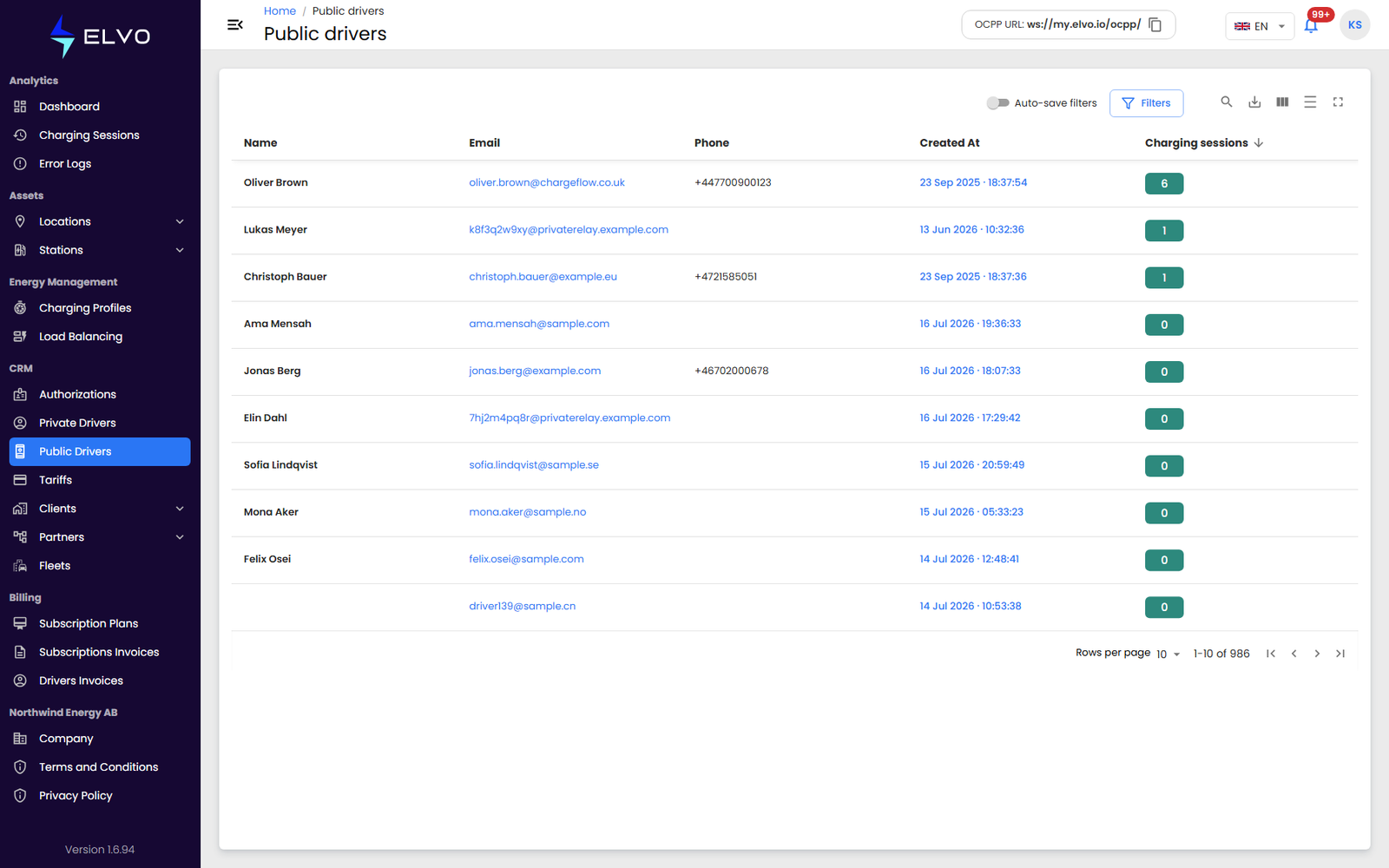The image size is (1389, 868).
Task: Click the ELVO logo
Action: [x=100, y=36]
